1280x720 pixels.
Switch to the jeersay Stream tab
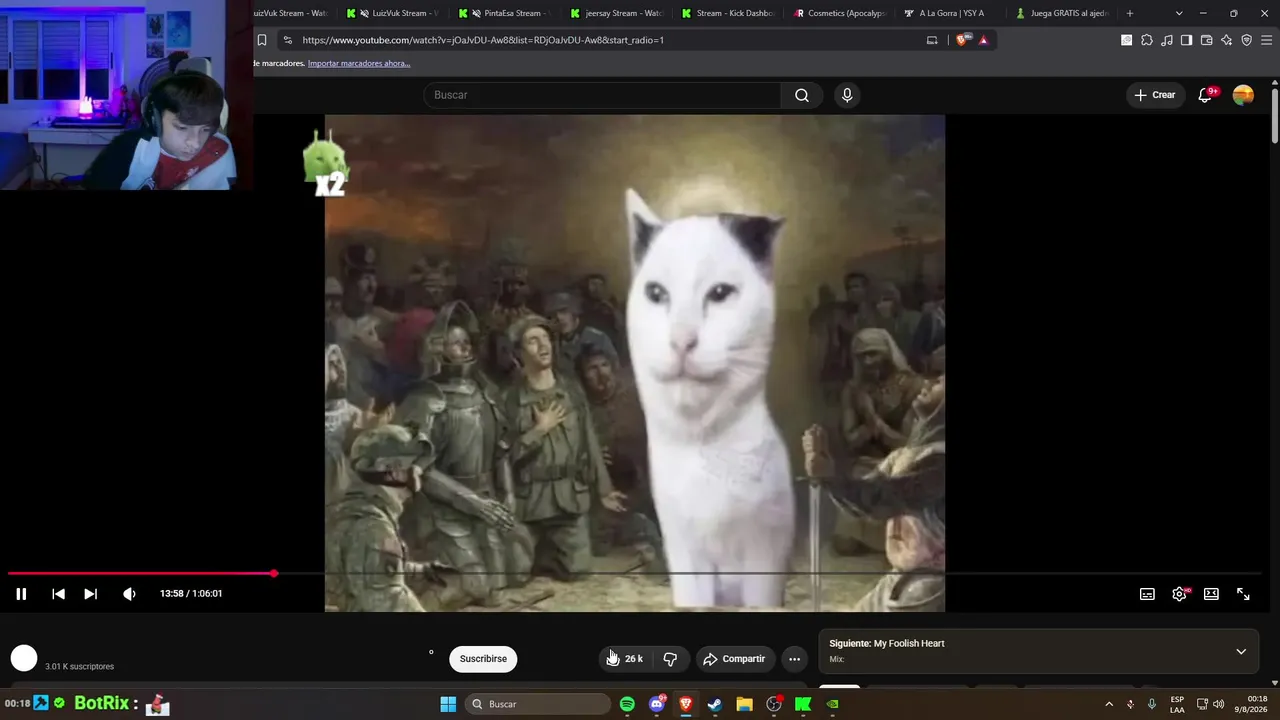(x=618, y=13)
